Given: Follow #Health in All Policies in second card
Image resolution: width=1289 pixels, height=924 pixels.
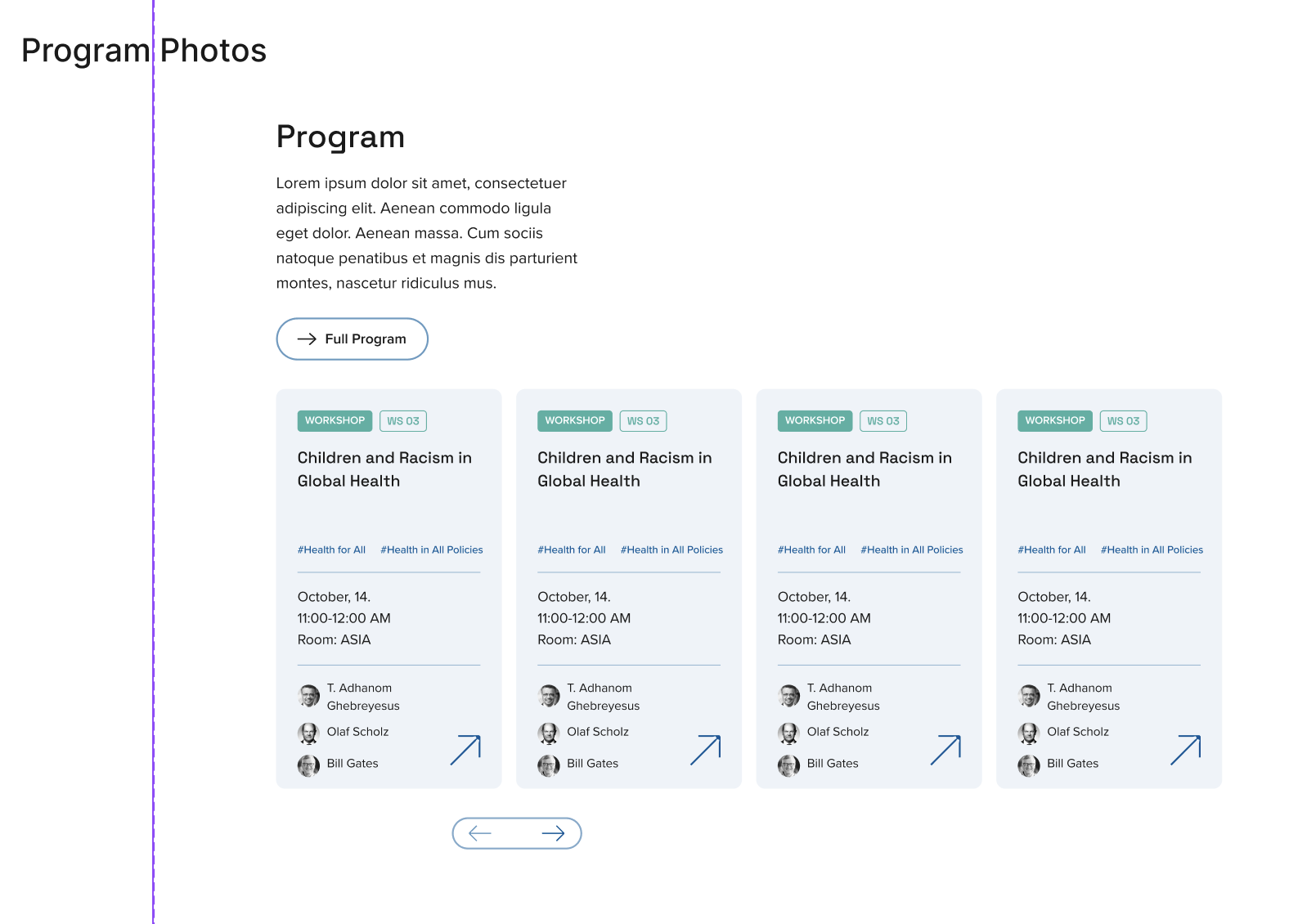Looking at the screenshot, I should click(x=671, y=549).
